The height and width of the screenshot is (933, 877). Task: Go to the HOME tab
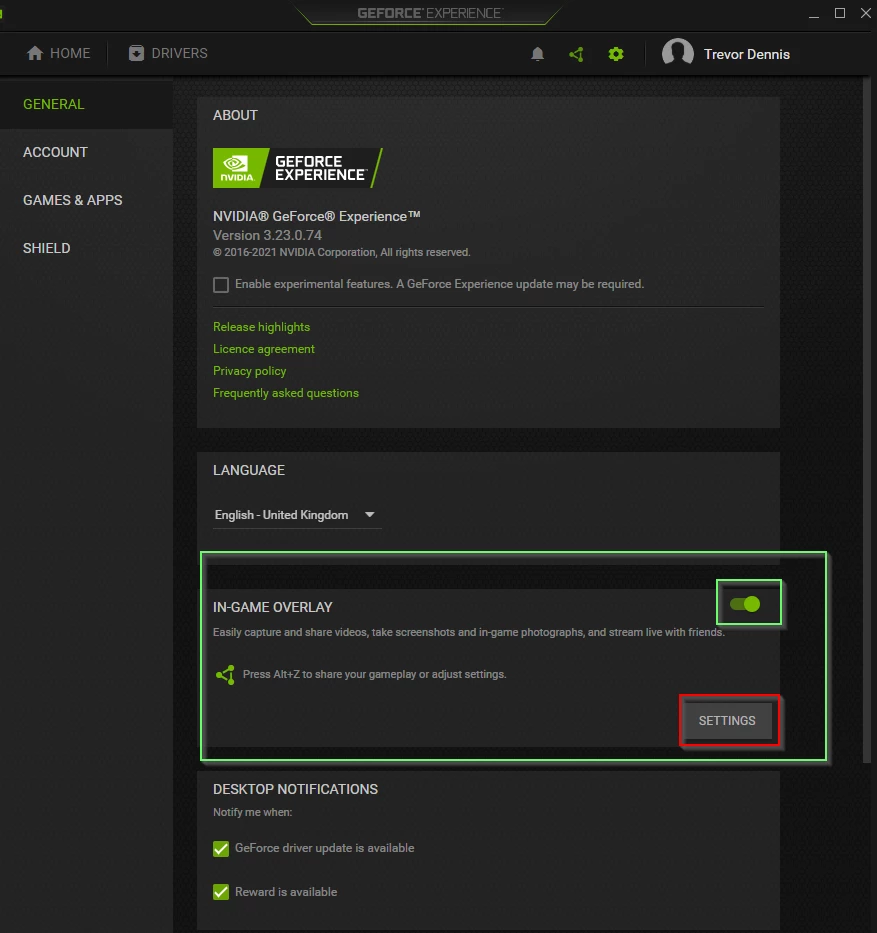click(58, 53)
